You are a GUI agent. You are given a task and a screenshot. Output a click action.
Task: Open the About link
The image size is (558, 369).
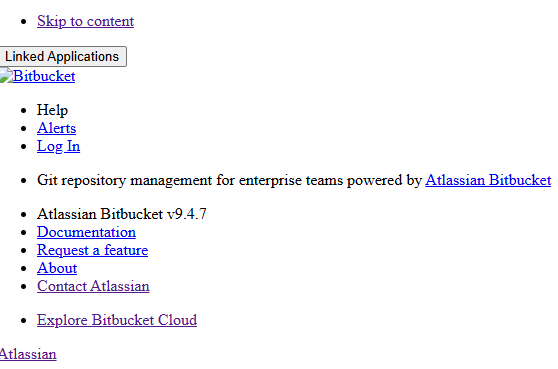click(x=57, y=268)
